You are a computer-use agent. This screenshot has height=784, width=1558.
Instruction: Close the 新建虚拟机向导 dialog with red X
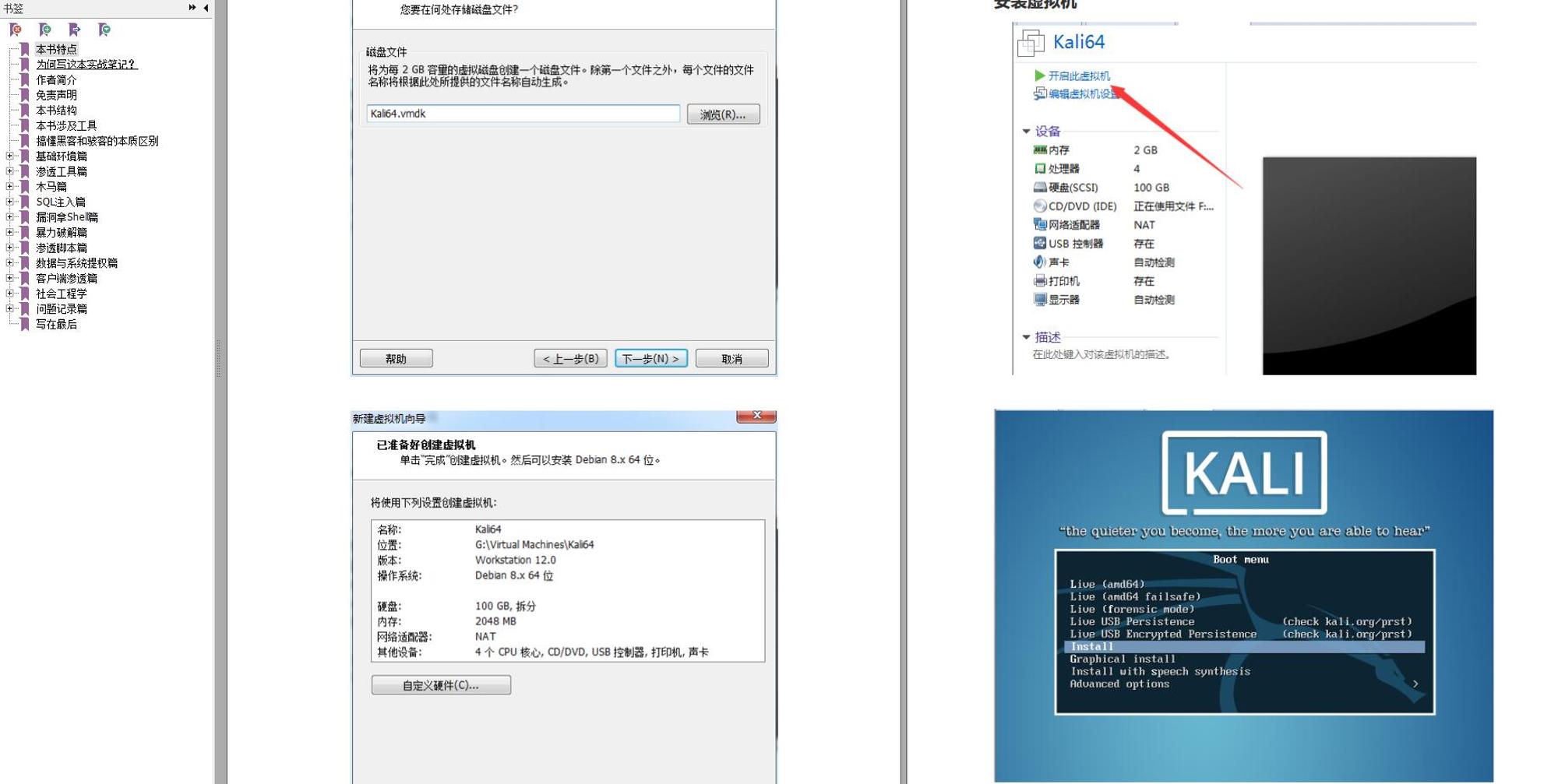click(x=756, y=416)
